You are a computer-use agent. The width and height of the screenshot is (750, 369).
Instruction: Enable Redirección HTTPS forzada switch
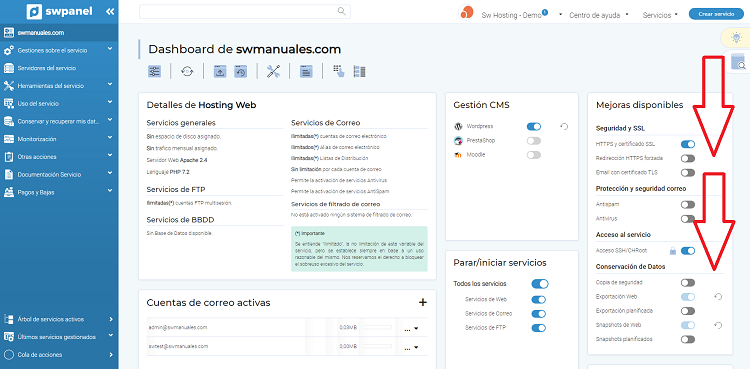[x=688, y=158]
